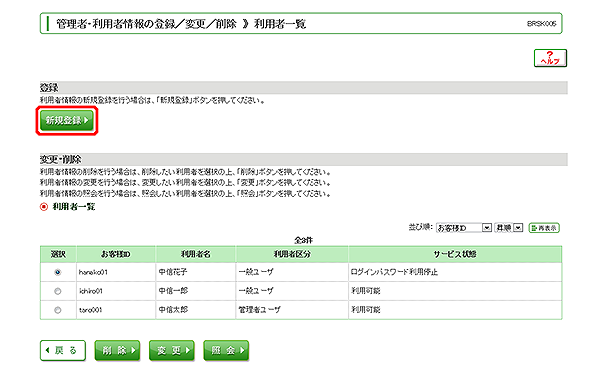
Task: Click the 選択 column header
Action: point(58,254)
